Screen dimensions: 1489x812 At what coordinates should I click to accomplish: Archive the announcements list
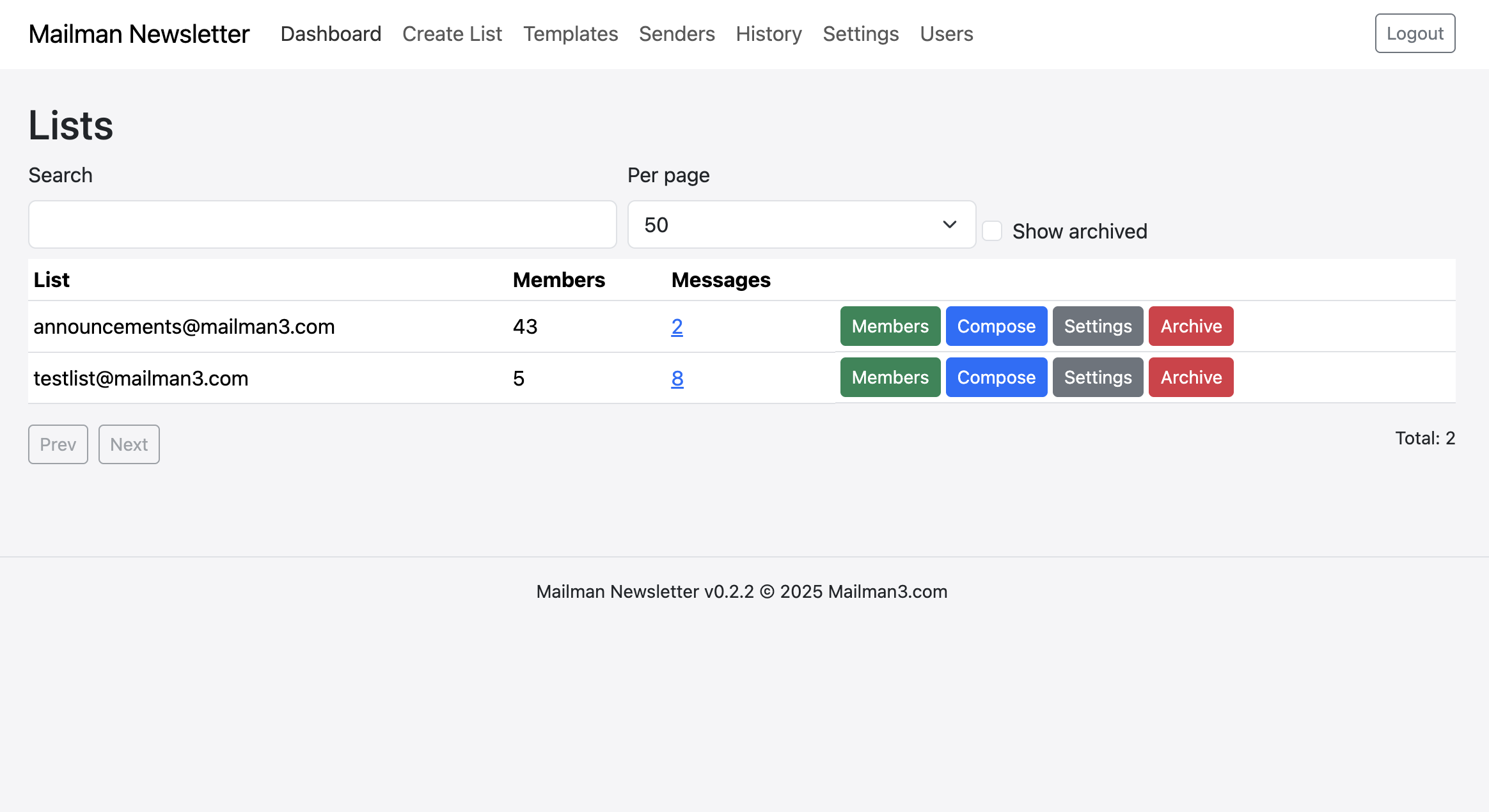[x=1190, y=326]
